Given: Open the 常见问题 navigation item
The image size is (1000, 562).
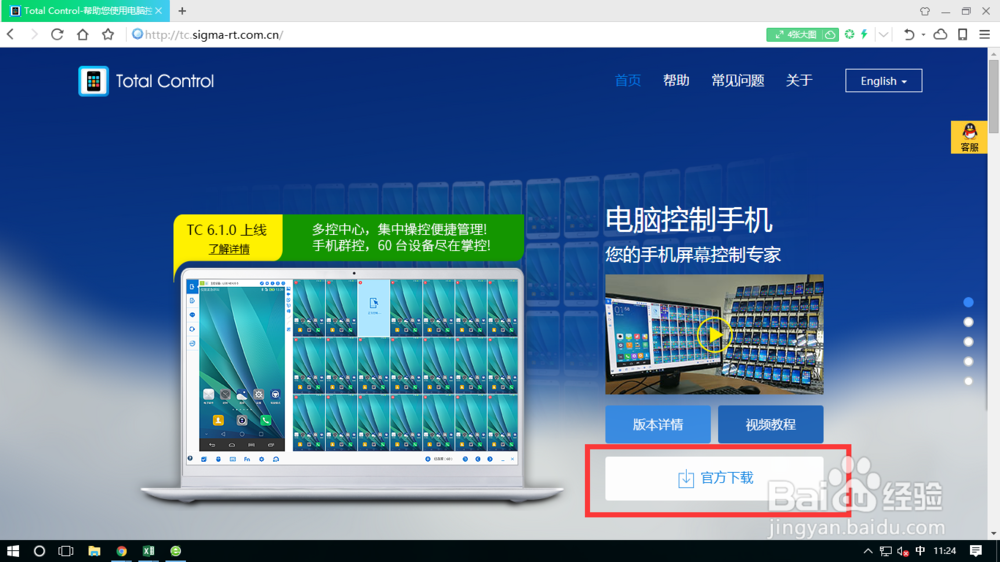Looking at the screenshot, I should pos(738,80).
